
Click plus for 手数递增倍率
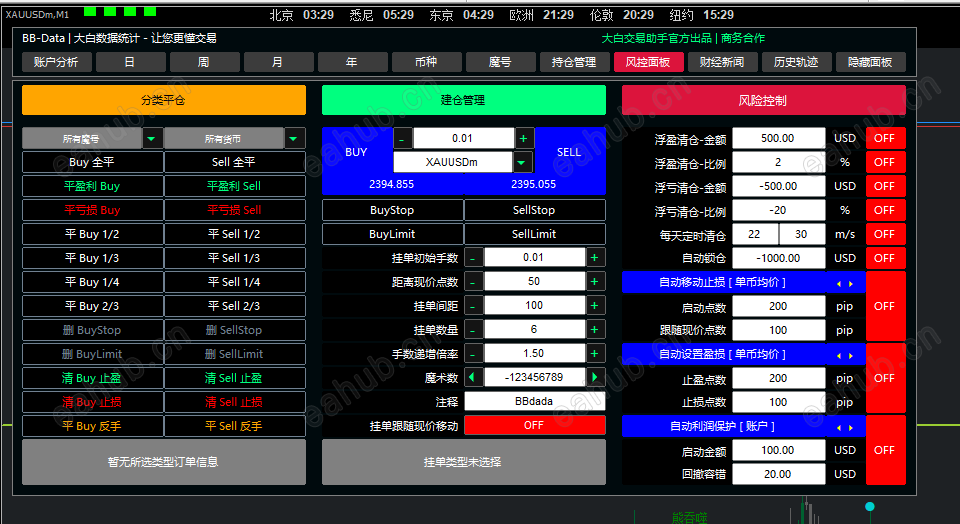[594, 353]
